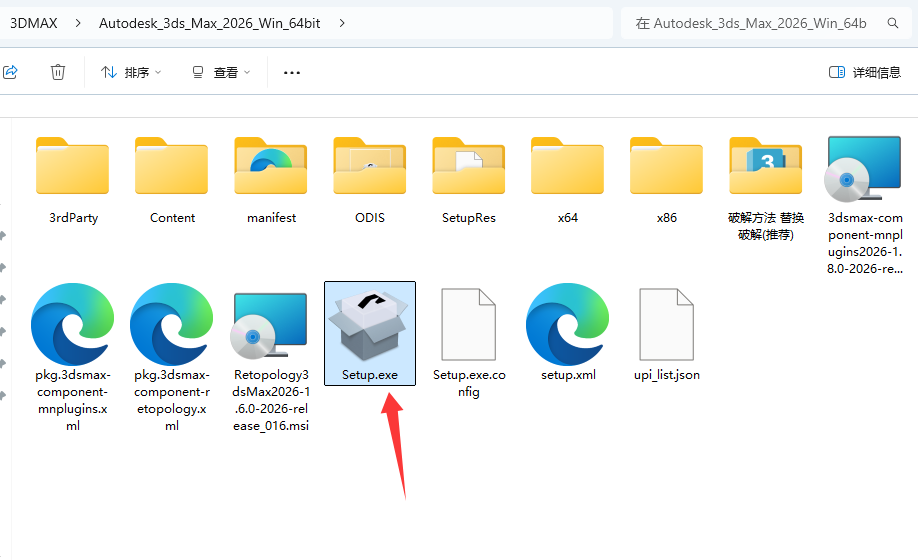
Task: Click the share icon in toolbar
Action: click(x=11, y=72)
